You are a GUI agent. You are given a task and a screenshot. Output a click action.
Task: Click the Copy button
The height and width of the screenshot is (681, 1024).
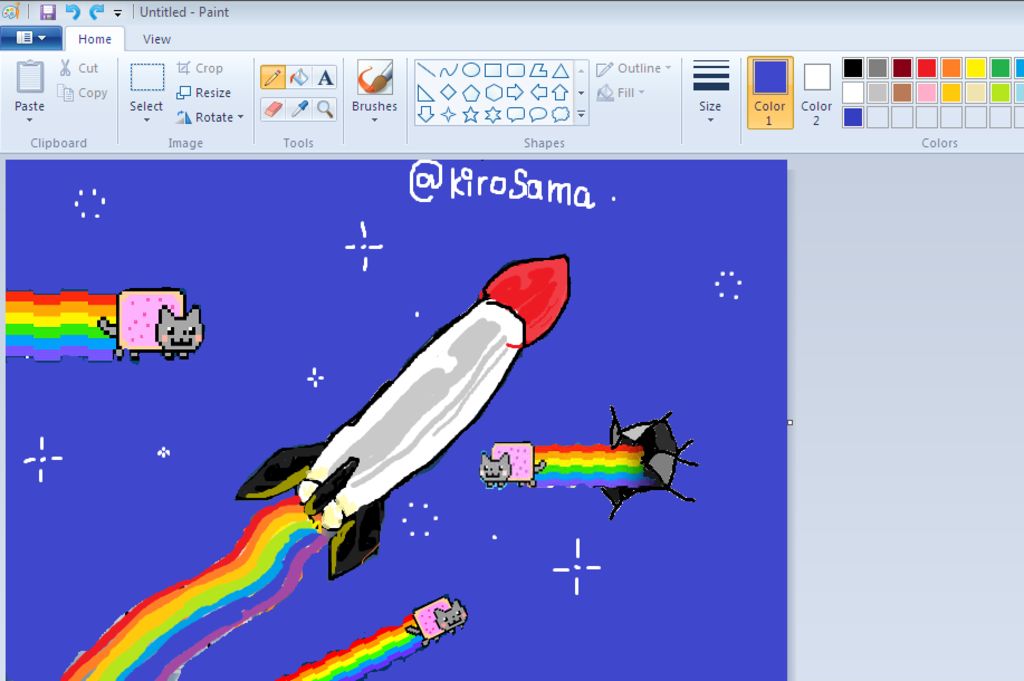tap(82, 93)
